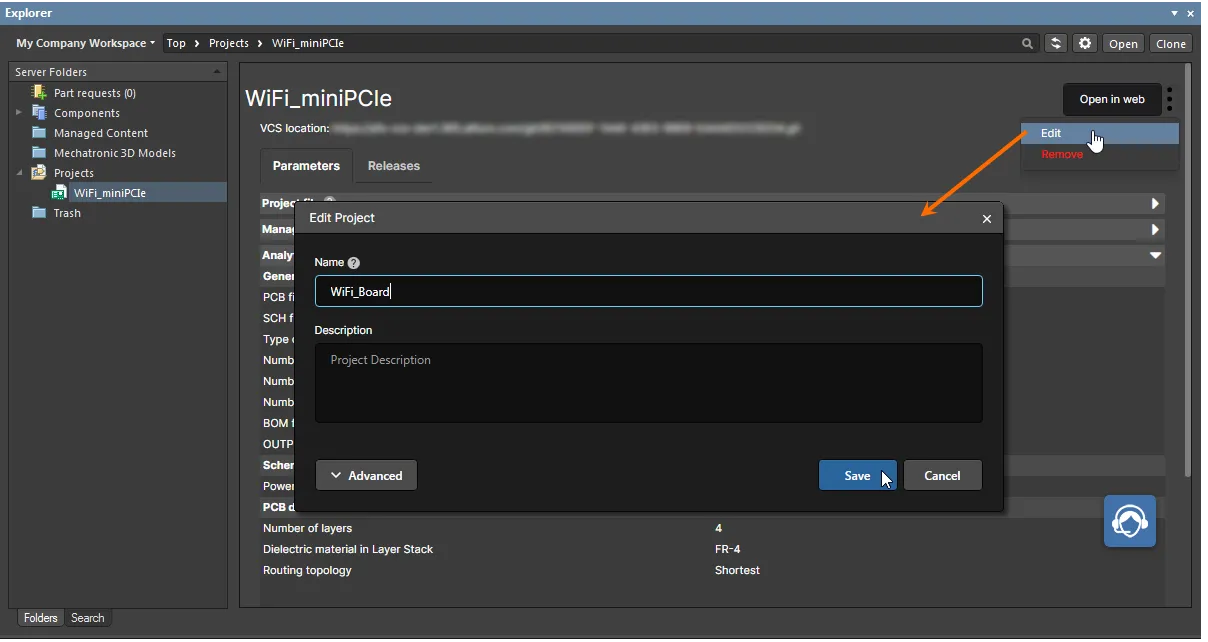Expand the Advanced options in Edit Project
The image size is (1208, 642).
point(366,476)
